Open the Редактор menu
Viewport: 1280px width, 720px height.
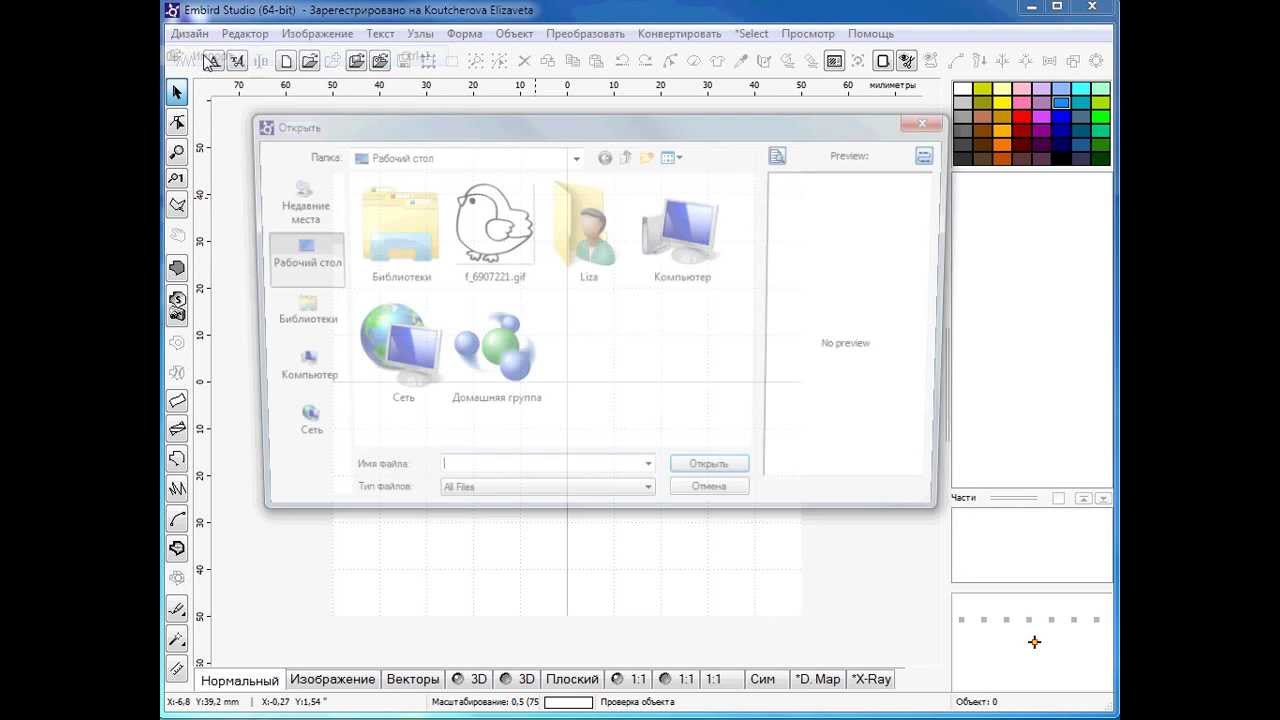click(x=245, y=33)
